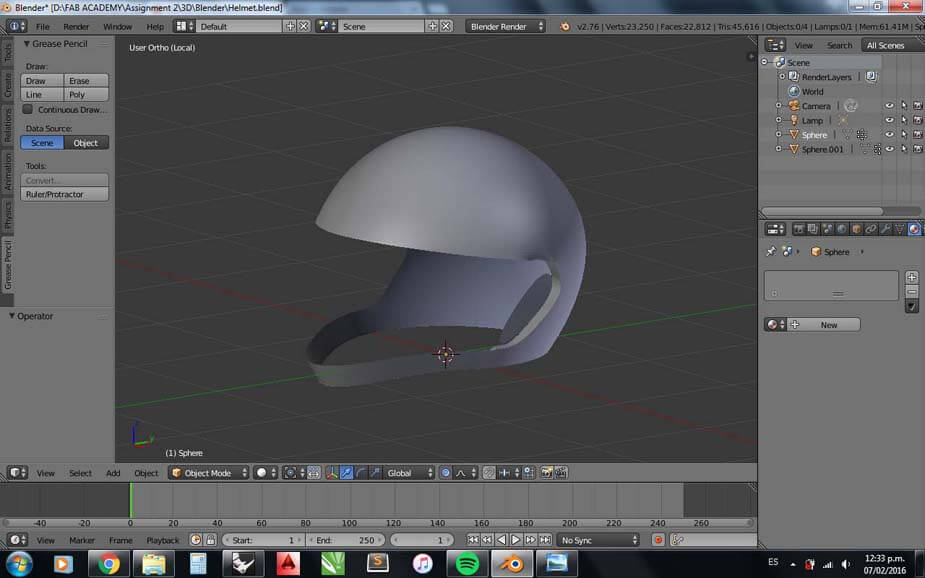
Task: Open the Global orientation dropdown
Action: coord(410,473)
